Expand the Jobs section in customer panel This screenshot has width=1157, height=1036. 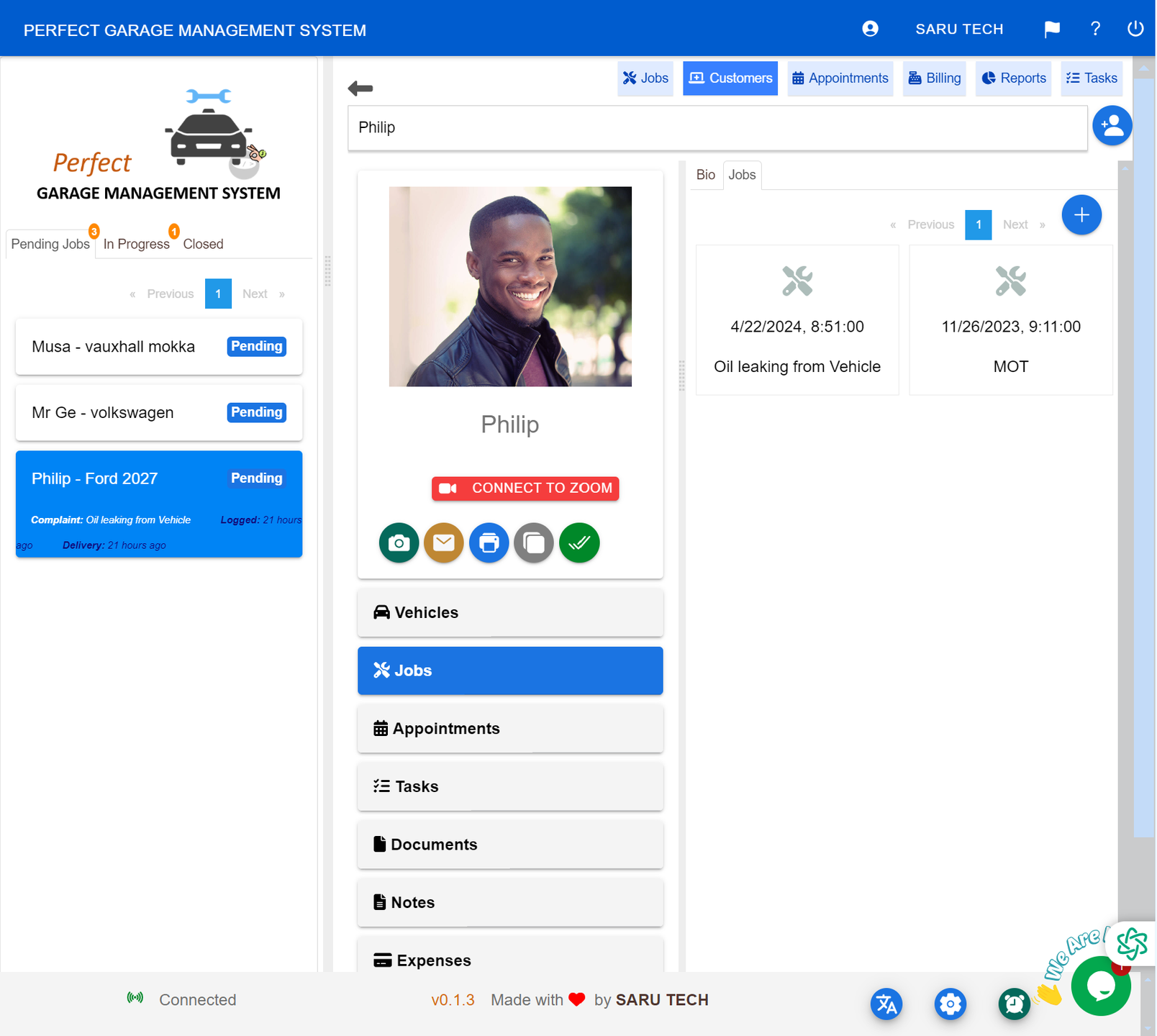[510, 671]
